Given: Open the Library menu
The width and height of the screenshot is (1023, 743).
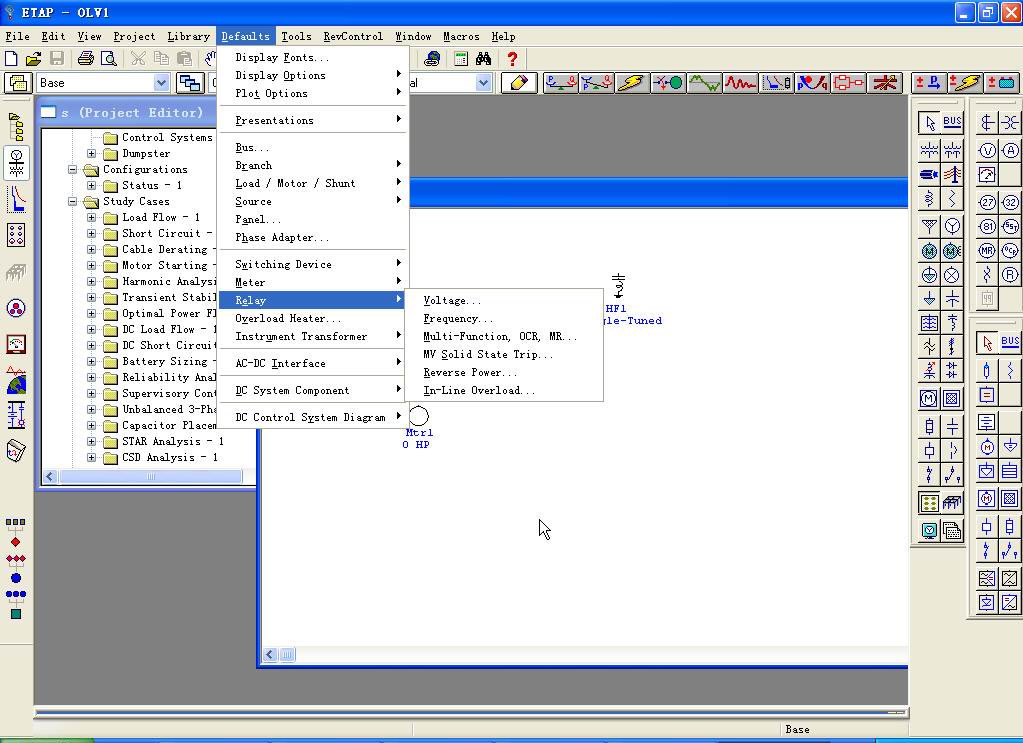Looking at the screenshot, I should (189, 37).
